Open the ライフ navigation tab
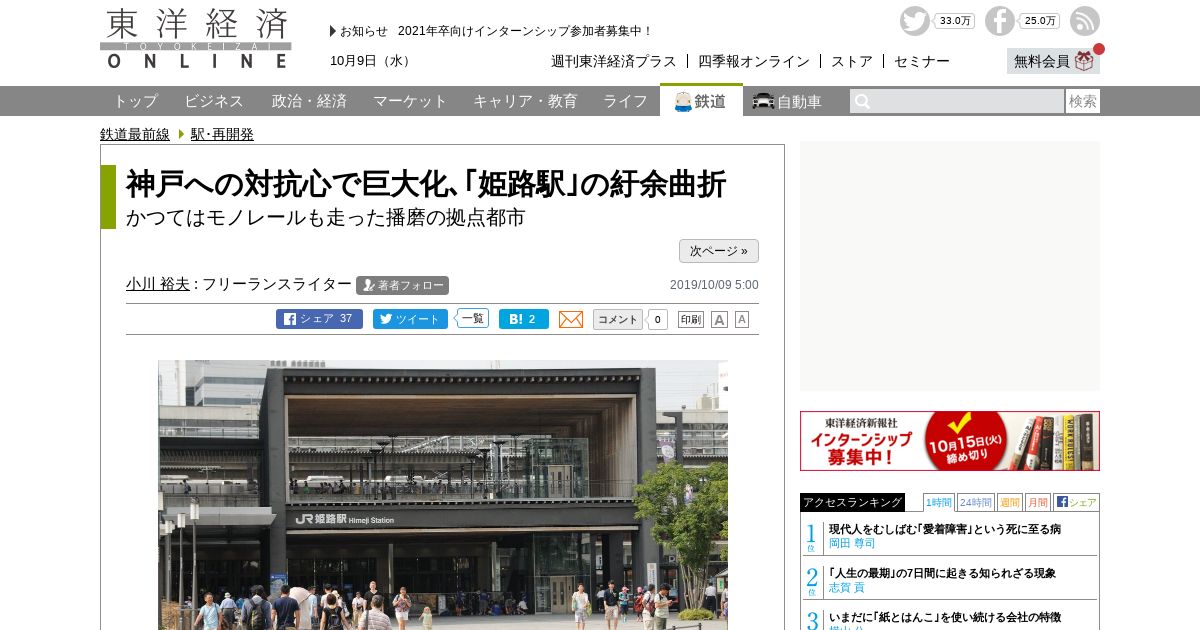Viewport: 1200px width, 630px height. [x=625, y=101]
